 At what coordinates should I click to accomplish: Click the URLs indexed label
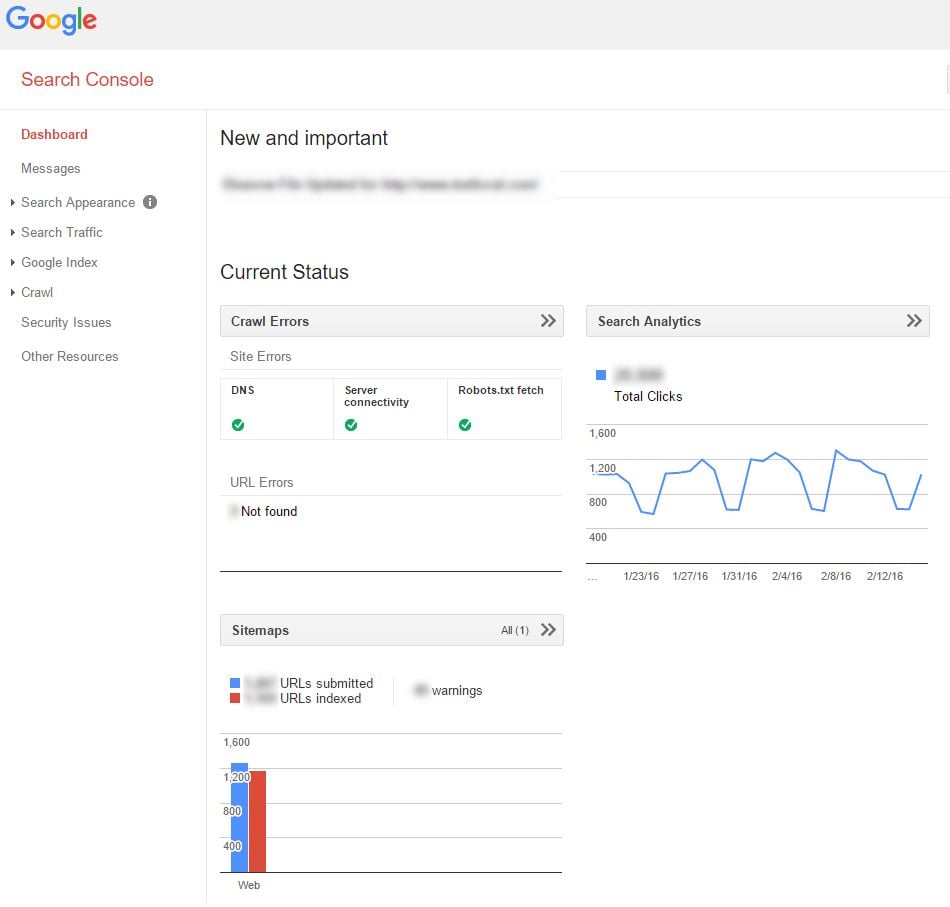pos(321,699)
